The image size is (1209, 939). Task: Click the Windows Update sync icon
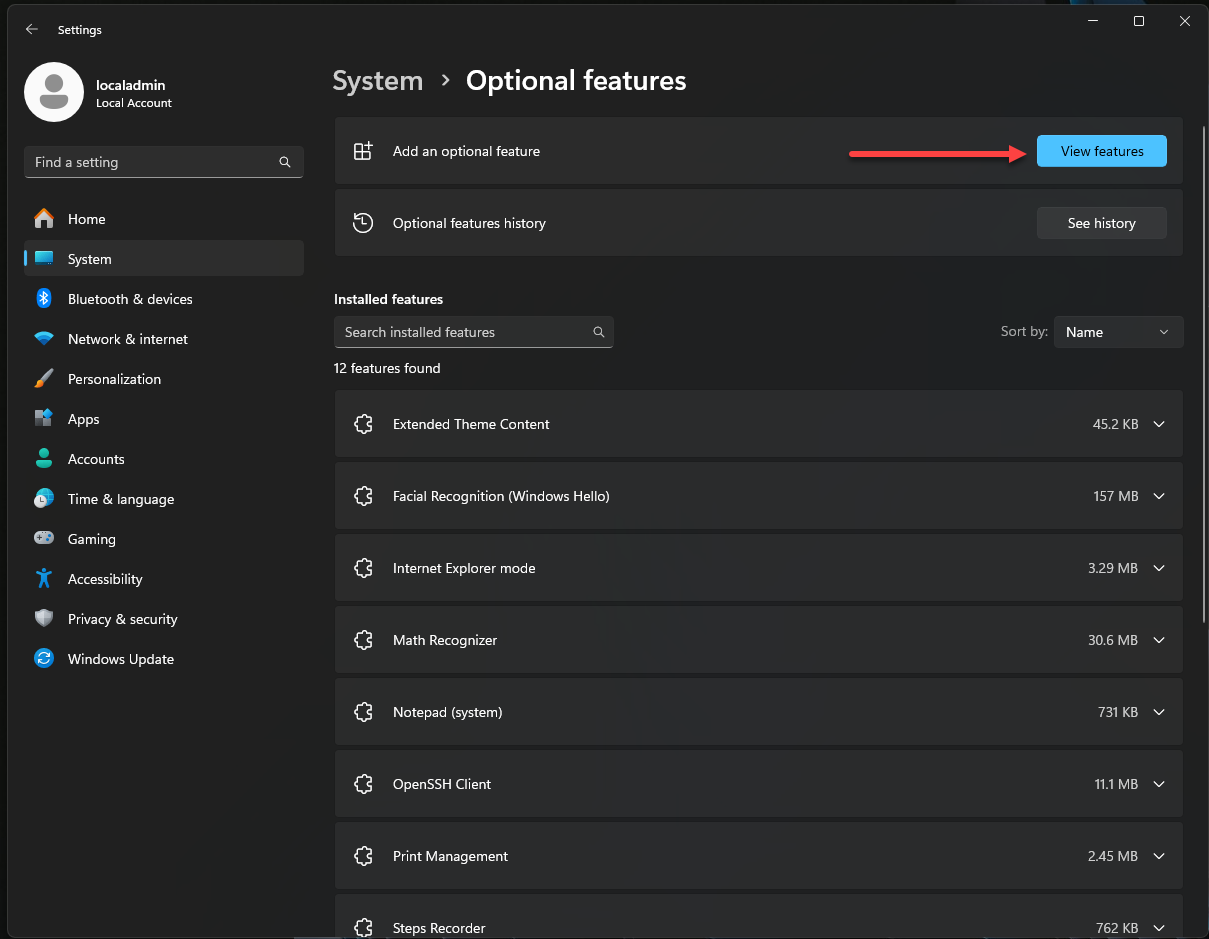click(44, 659)
